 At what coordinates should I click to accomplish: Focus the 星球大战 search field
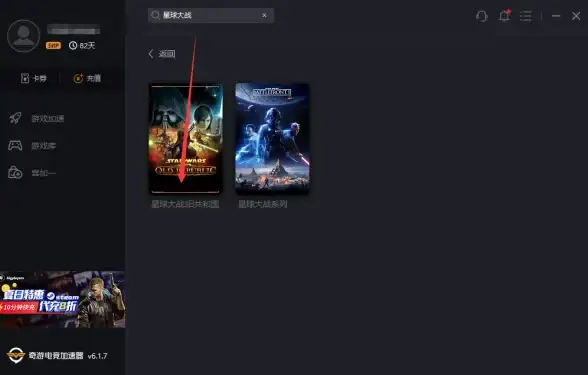(211, 15)
